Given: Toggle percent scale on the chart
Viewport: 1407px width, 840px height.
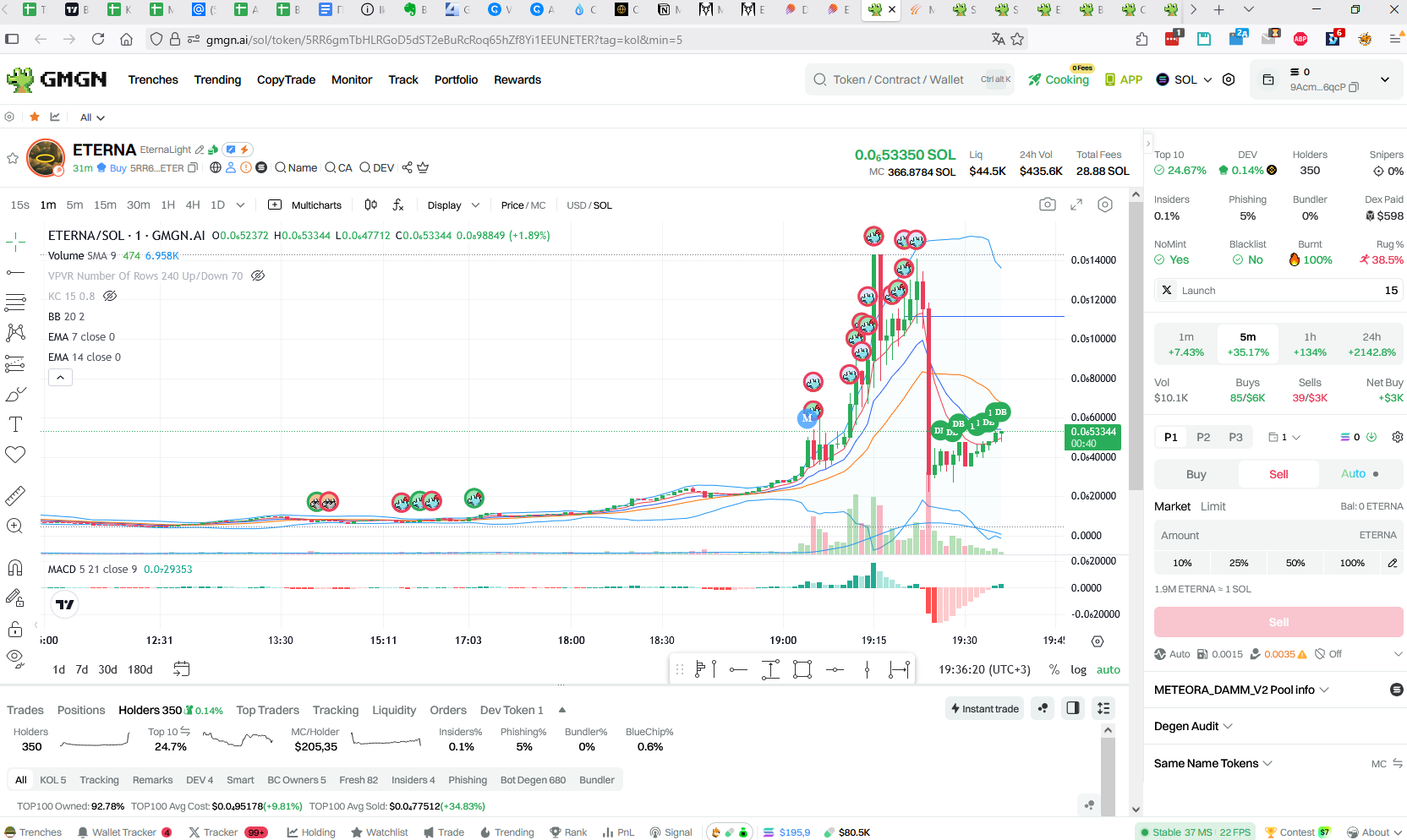Looking at the screenshot, I should click(x=1054, y=669).
